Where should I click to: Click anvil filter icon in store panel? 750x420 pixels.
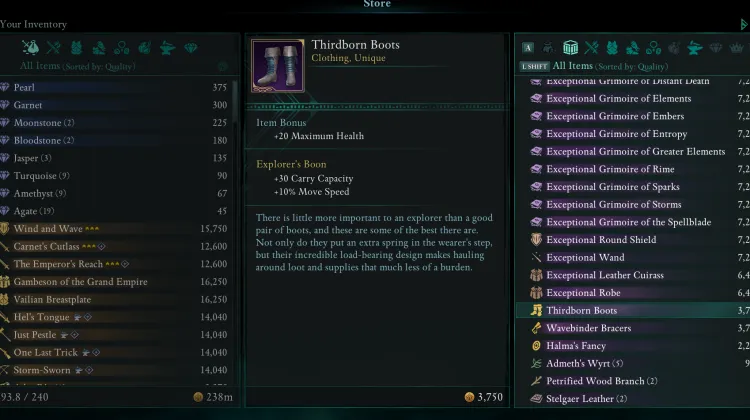click(694, 47)
